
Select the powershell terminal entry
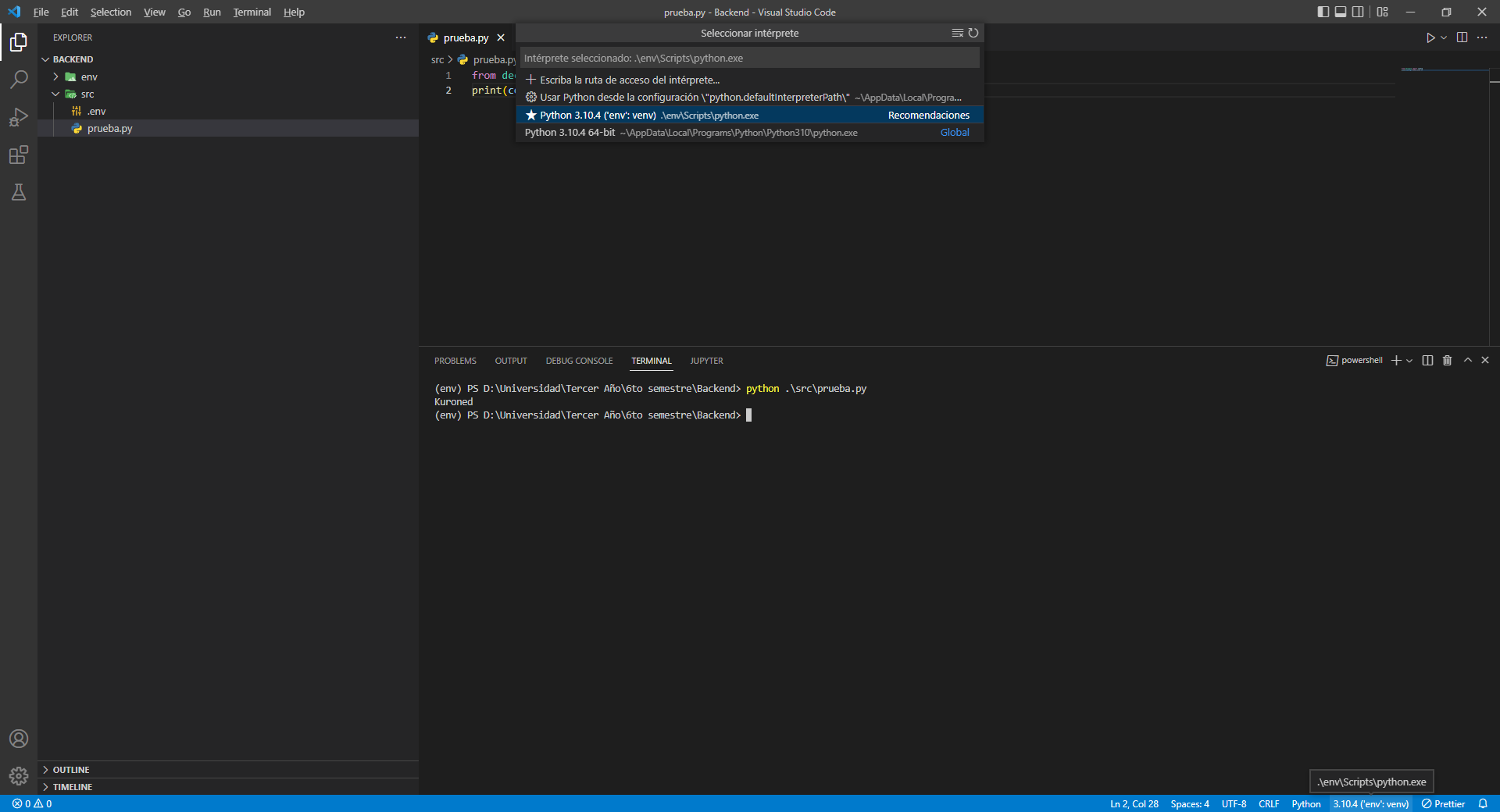point(1354,360)
